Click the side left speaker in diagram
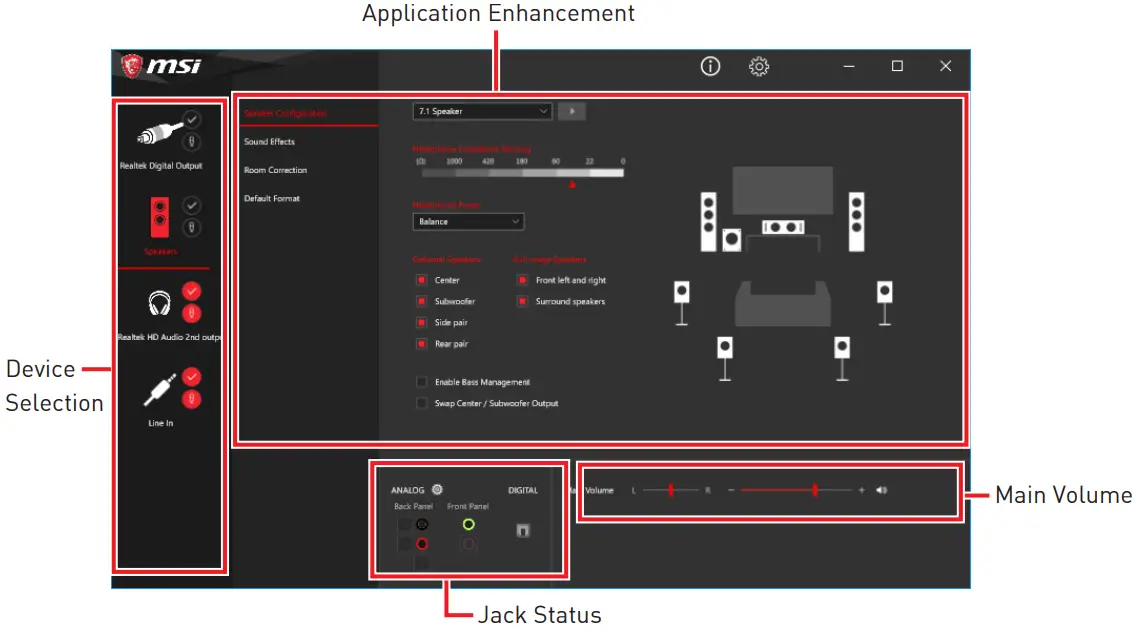The image size is (1140, 630). point(681,303)
